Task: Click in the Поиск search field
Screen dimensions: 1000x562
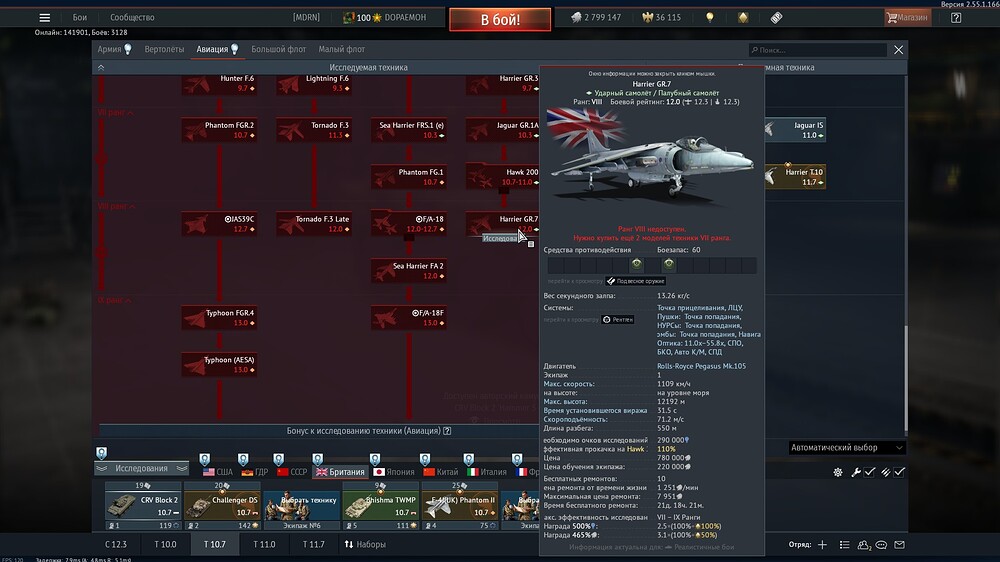Action: coord(818,50)
